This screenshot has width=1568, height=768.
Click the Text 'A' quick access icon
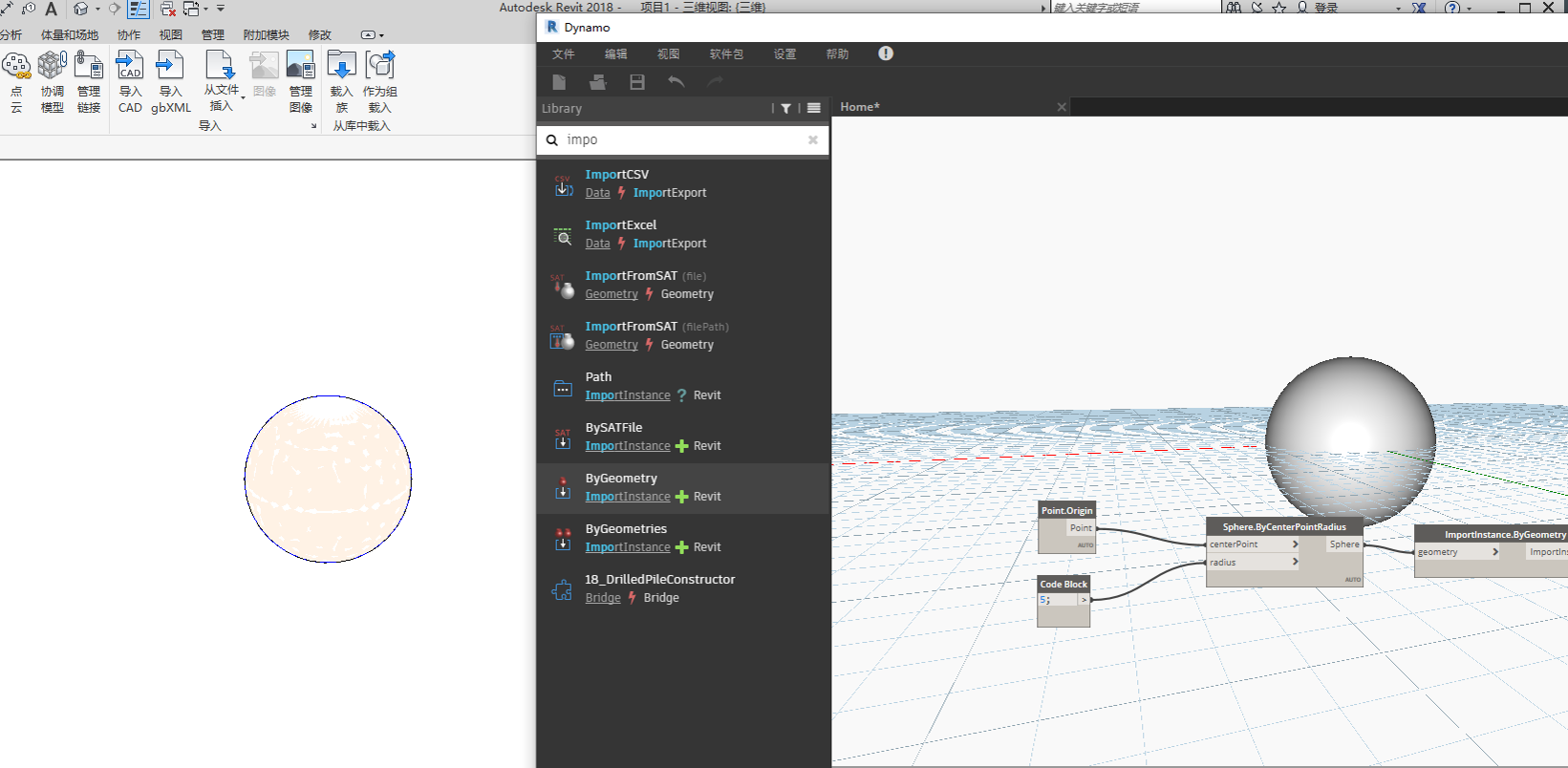pos(51,9)
